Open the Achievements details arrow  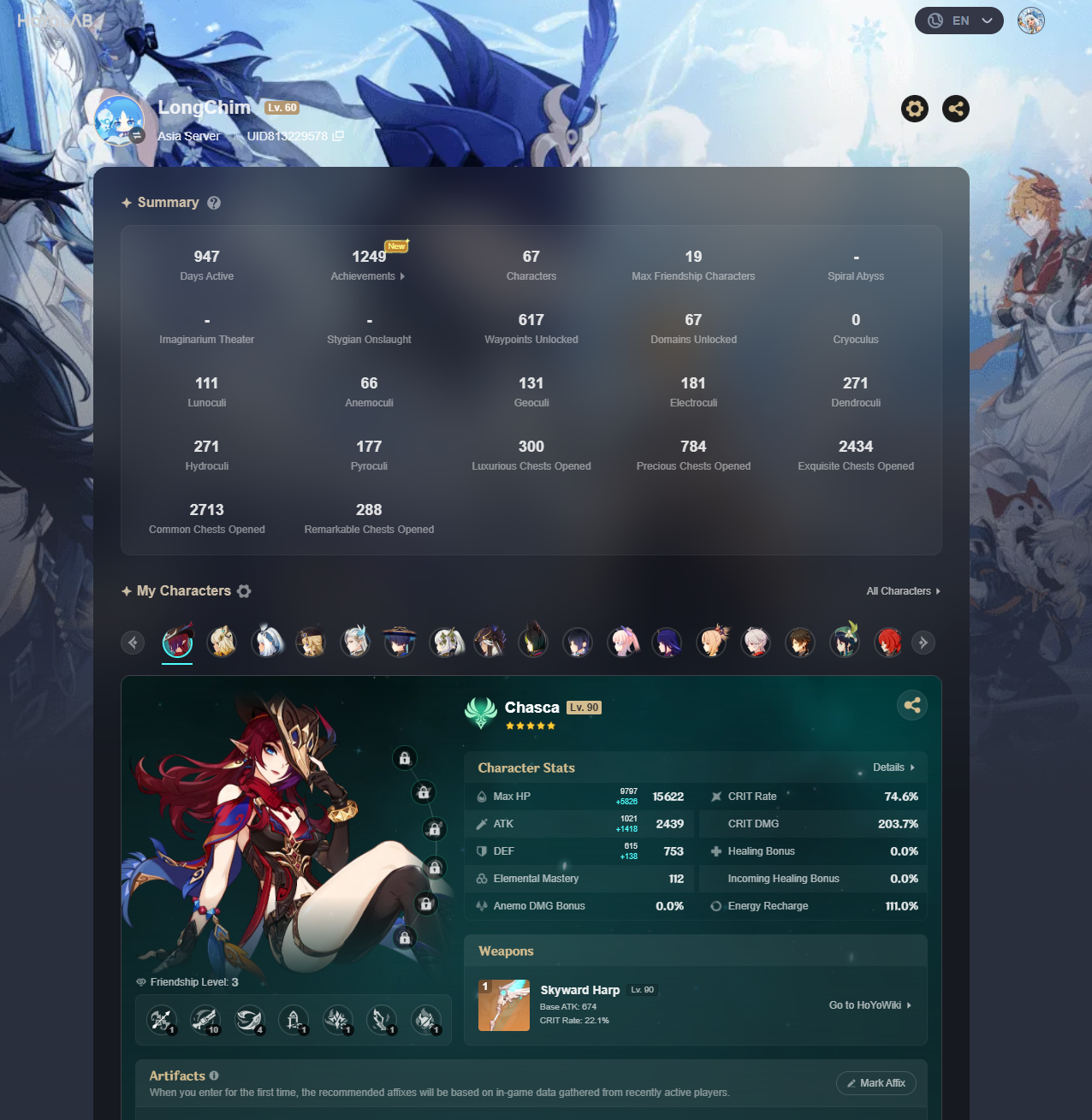pos(402,276)
